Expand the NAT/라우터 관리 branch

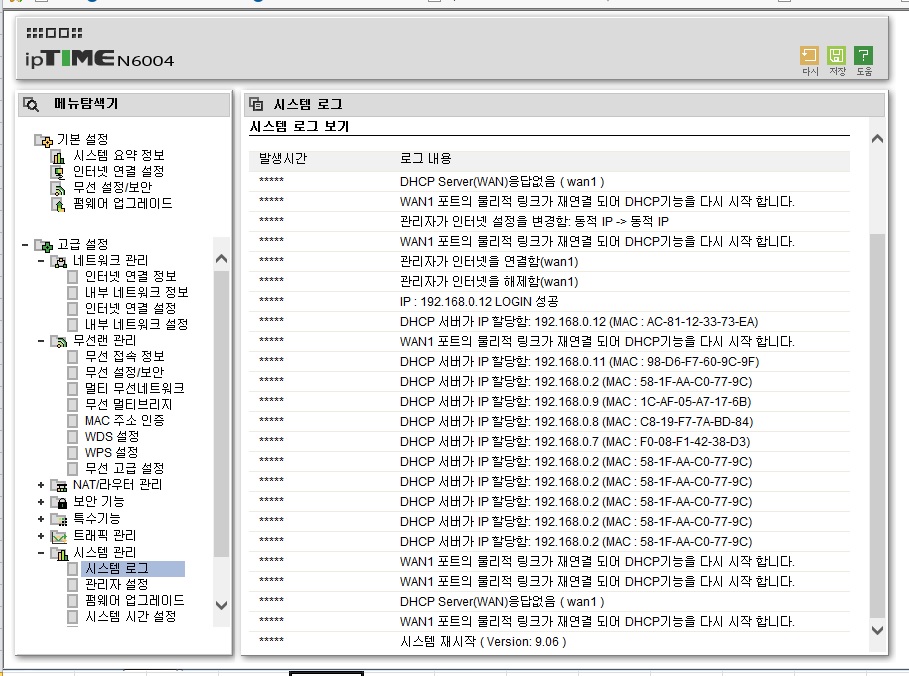pyautogui.click(x=41, y=485)
